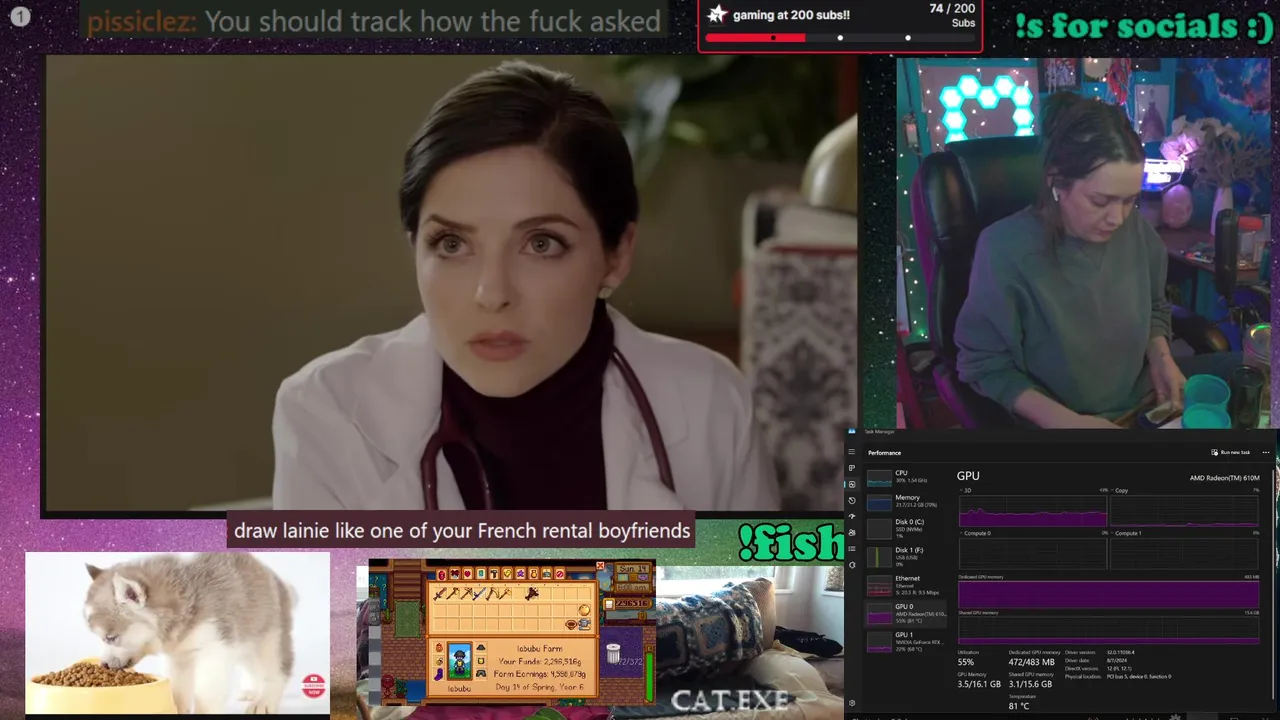Screen dimensions: 1280x720
Task: Select Ethernet performance entry
Action: click(x=905, y=585)
